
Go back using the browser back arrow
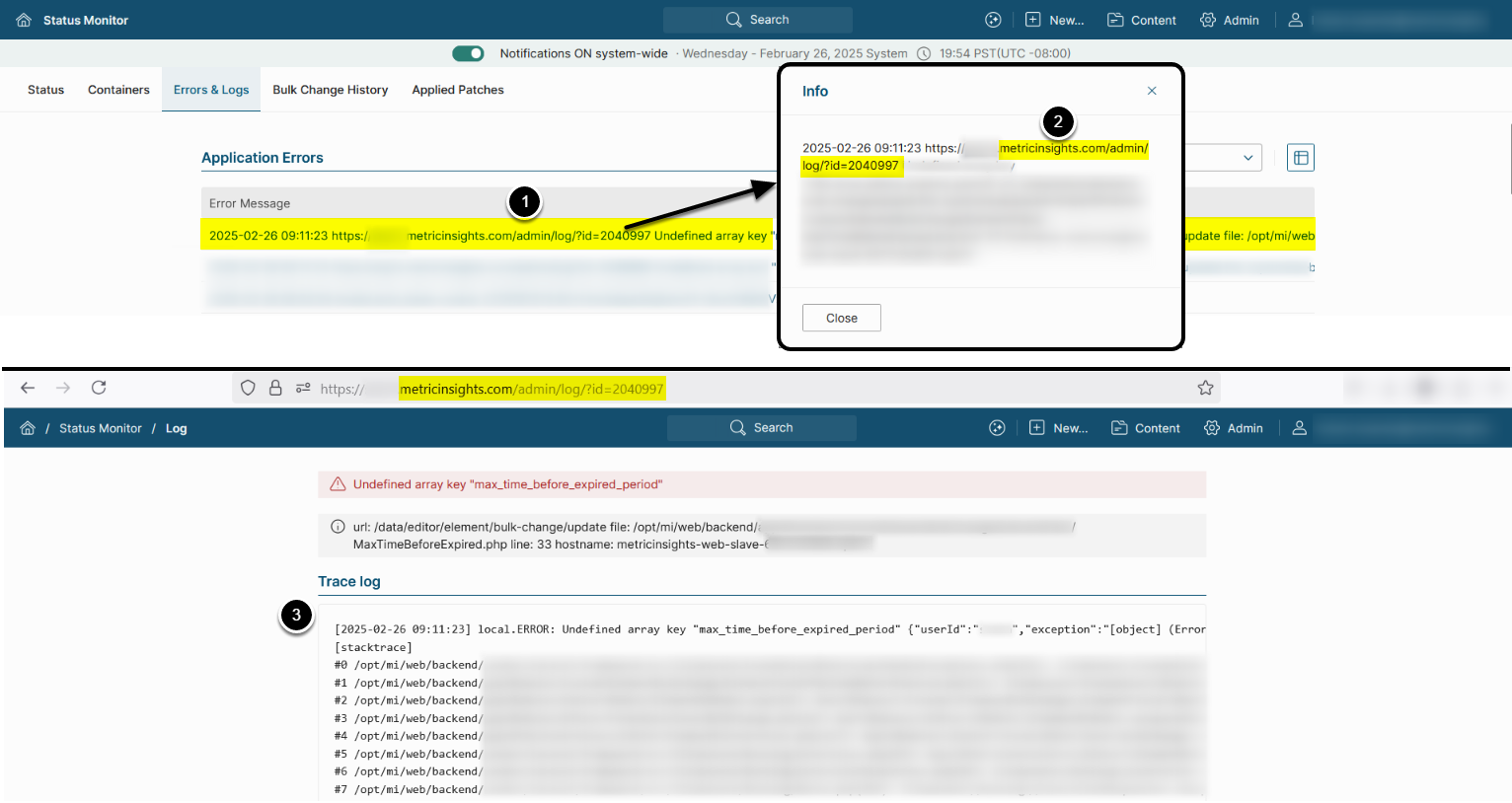tap(28, 388)
